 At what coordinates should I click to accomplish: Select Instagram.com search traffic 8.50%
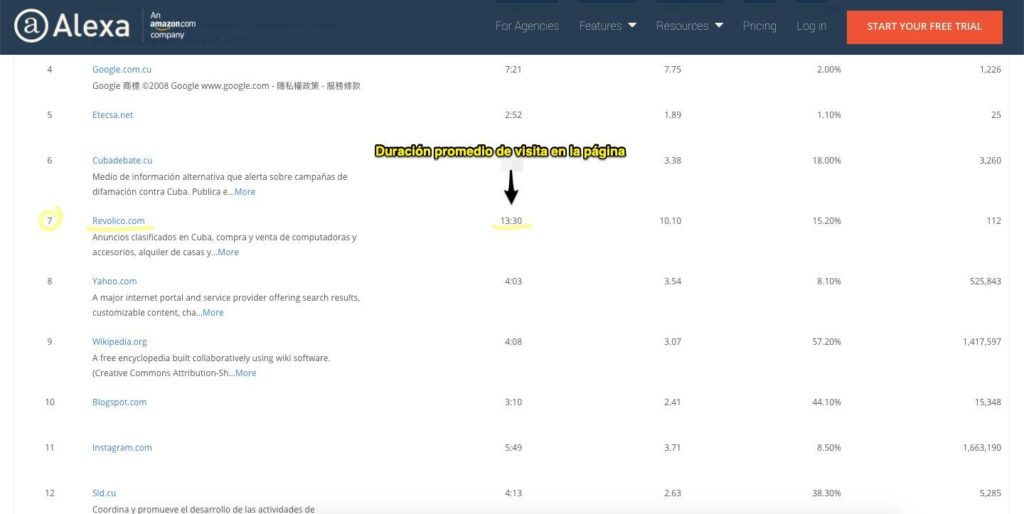(x=829, y=448)
